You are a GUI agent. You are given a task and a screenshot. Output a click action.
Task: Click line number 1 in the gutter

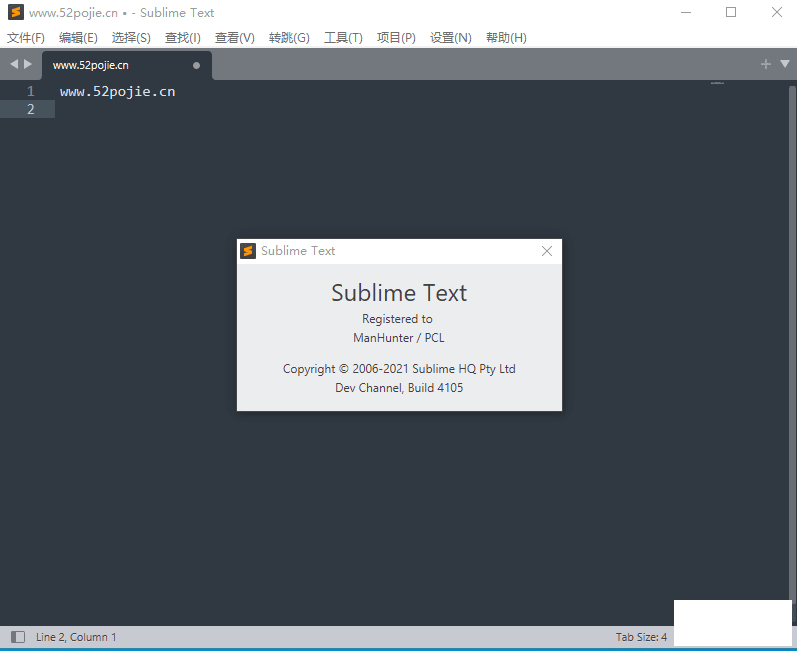(x=30, y=91)
